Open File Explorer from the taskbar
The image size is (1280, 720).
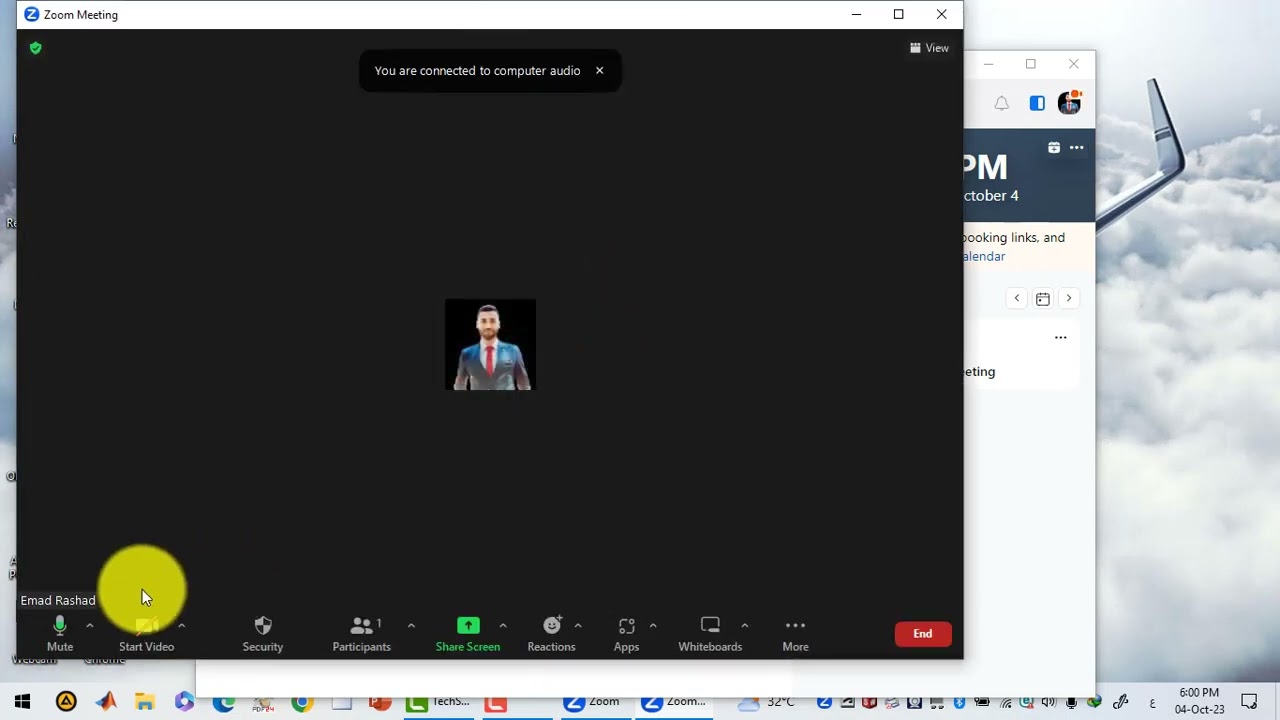pos(145,702)
